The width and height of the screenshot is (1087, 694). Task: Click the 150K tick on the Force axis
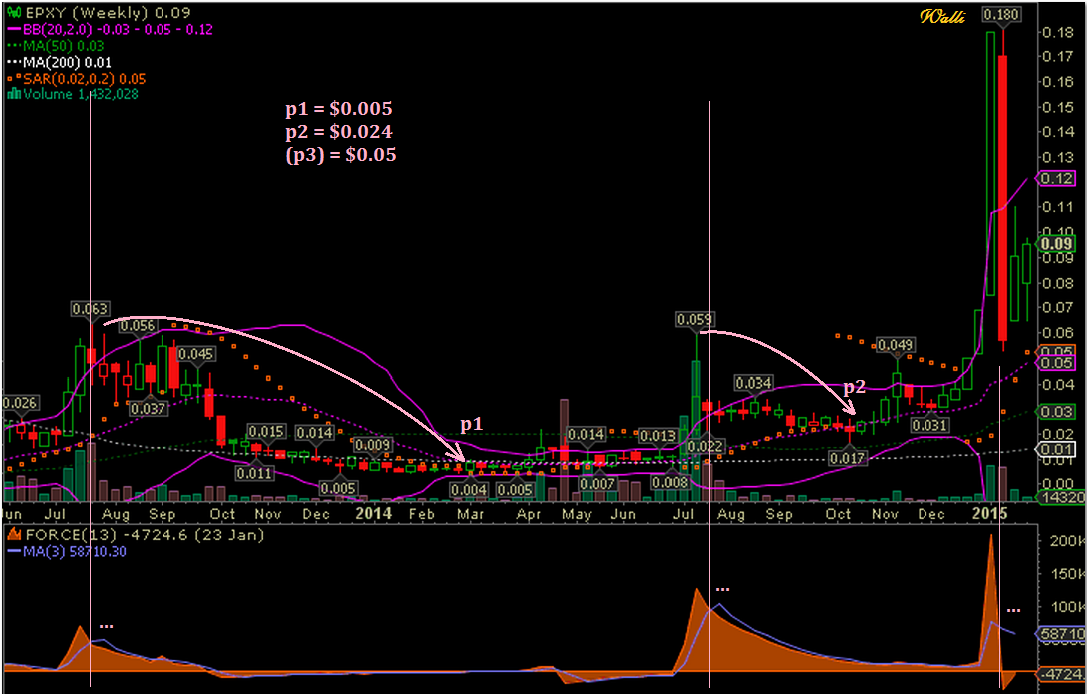(1068, 574)
